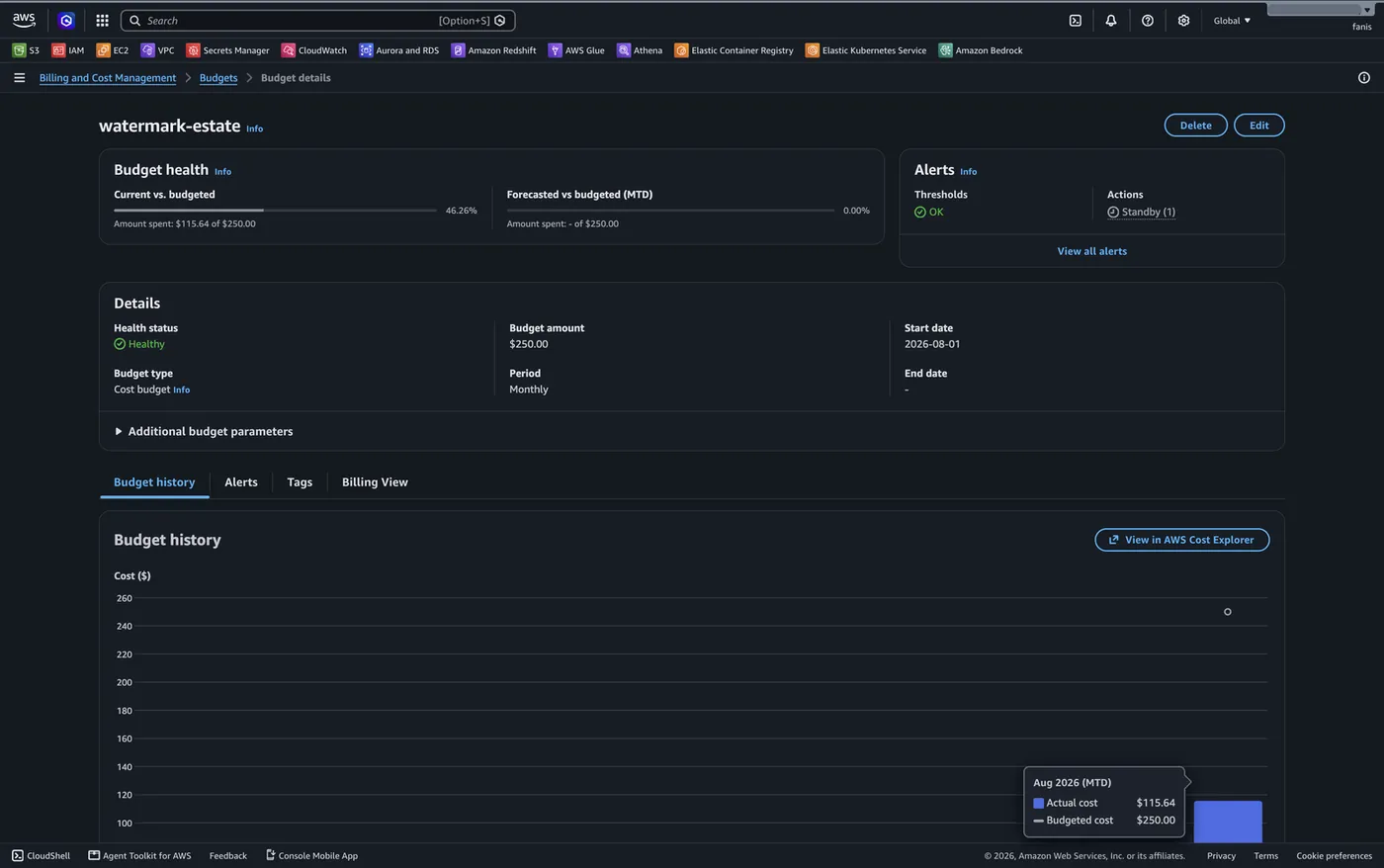The width and height of the screenshot is (1384, 868).
Task: Open Info link next to Cost budget
Action: pyautogui.click(x=182, y=390)
